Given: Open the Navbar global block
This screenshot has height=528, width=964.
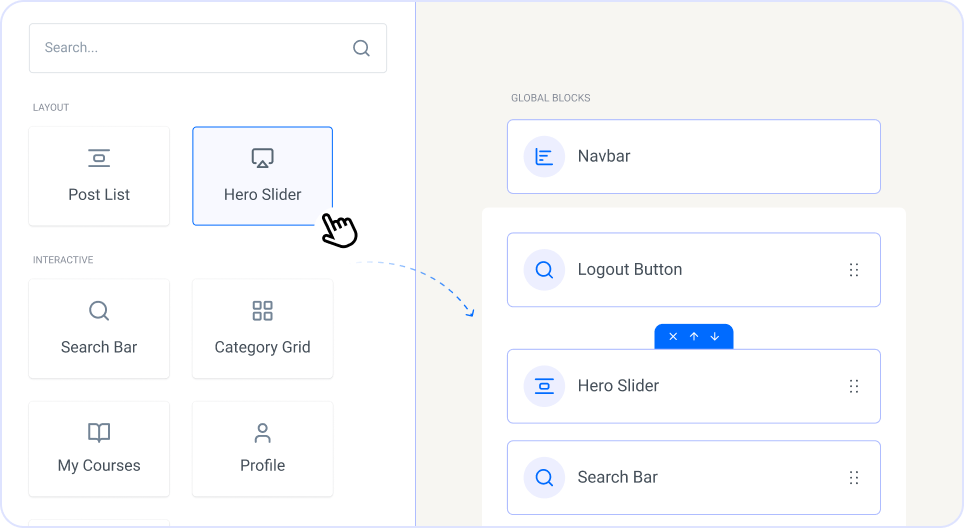Looking at the screenshot, I should click(693, 156).
